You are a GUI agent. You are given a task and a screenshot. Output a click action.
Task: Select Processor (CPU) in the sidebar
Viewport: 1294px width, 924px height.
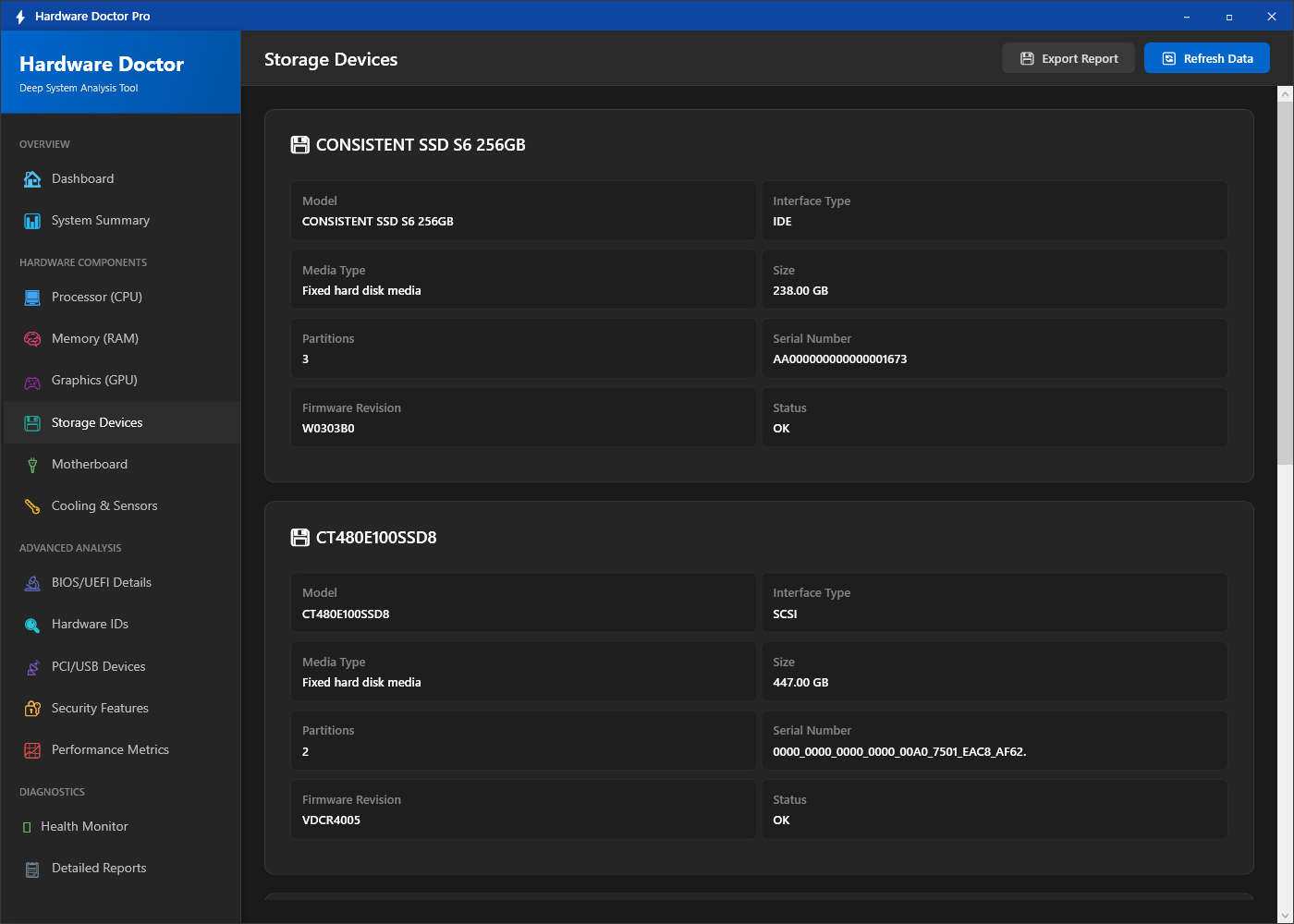click(121, 298)
